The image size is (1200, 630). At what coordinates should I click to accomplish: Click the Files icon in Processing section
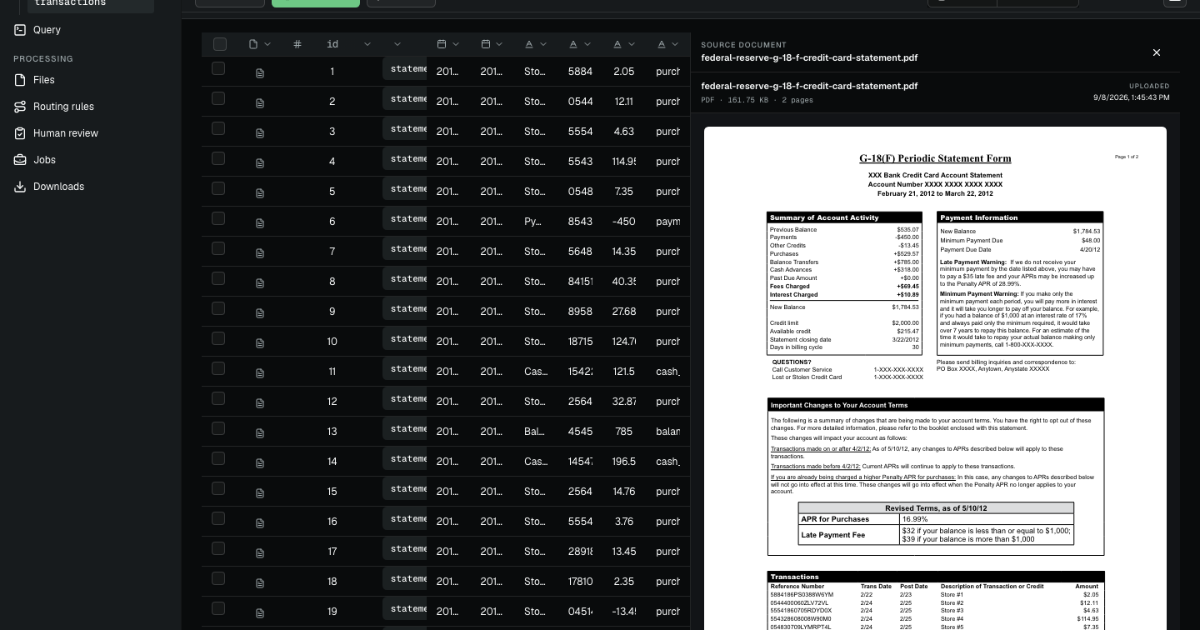pyautogui.click(x=20, y=80)
